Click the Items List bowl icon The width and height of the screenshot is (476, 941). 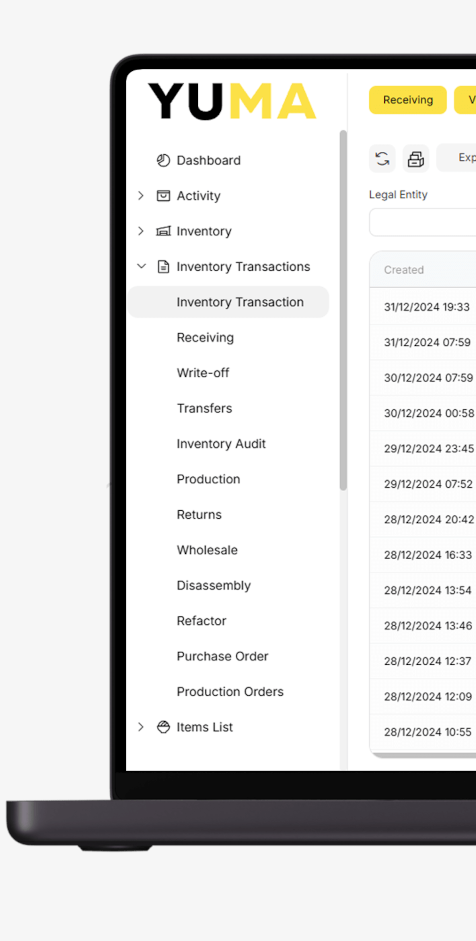coord(163,727)
